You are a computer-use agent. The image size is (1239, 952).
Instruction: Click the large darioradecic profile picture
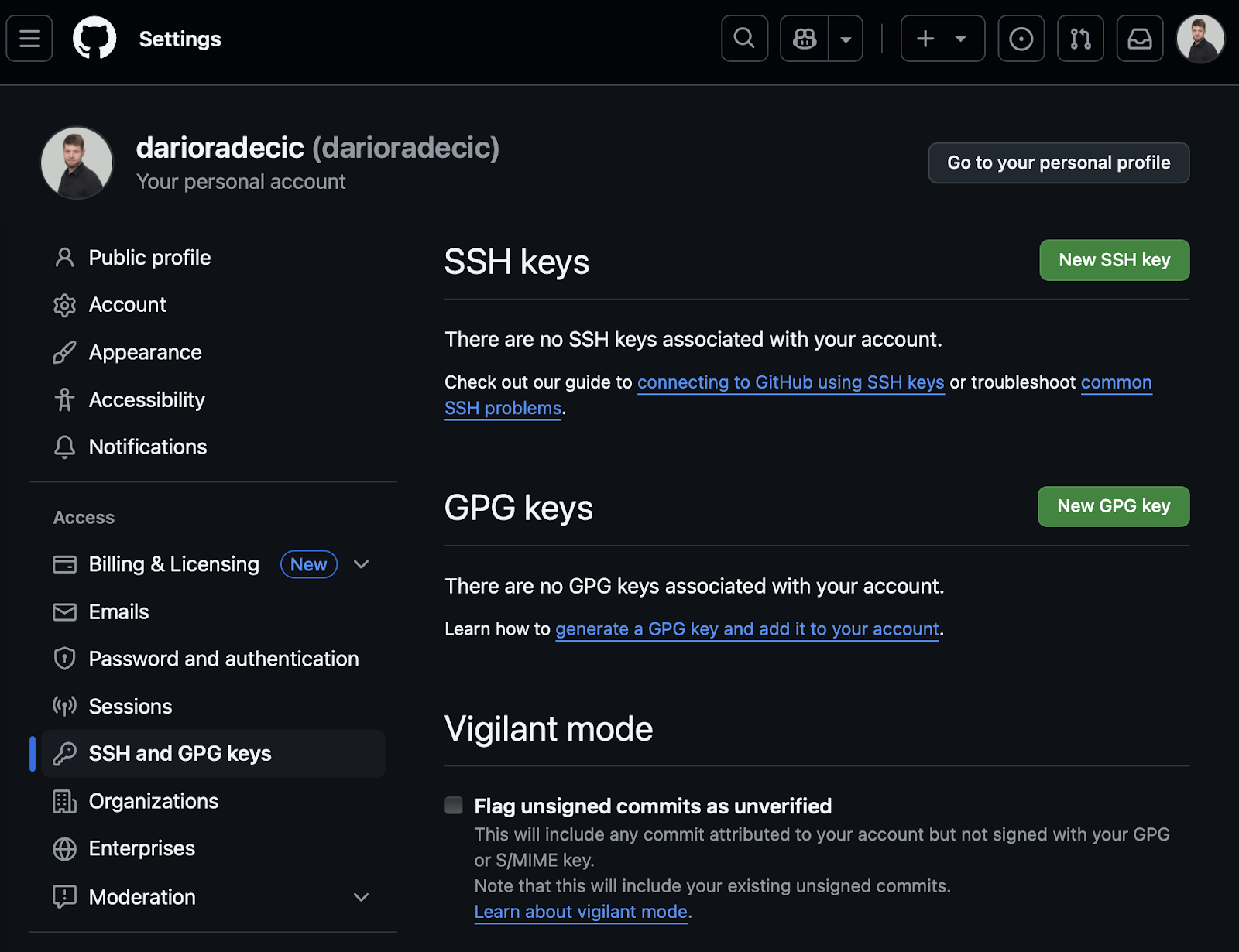click(77, 163)
